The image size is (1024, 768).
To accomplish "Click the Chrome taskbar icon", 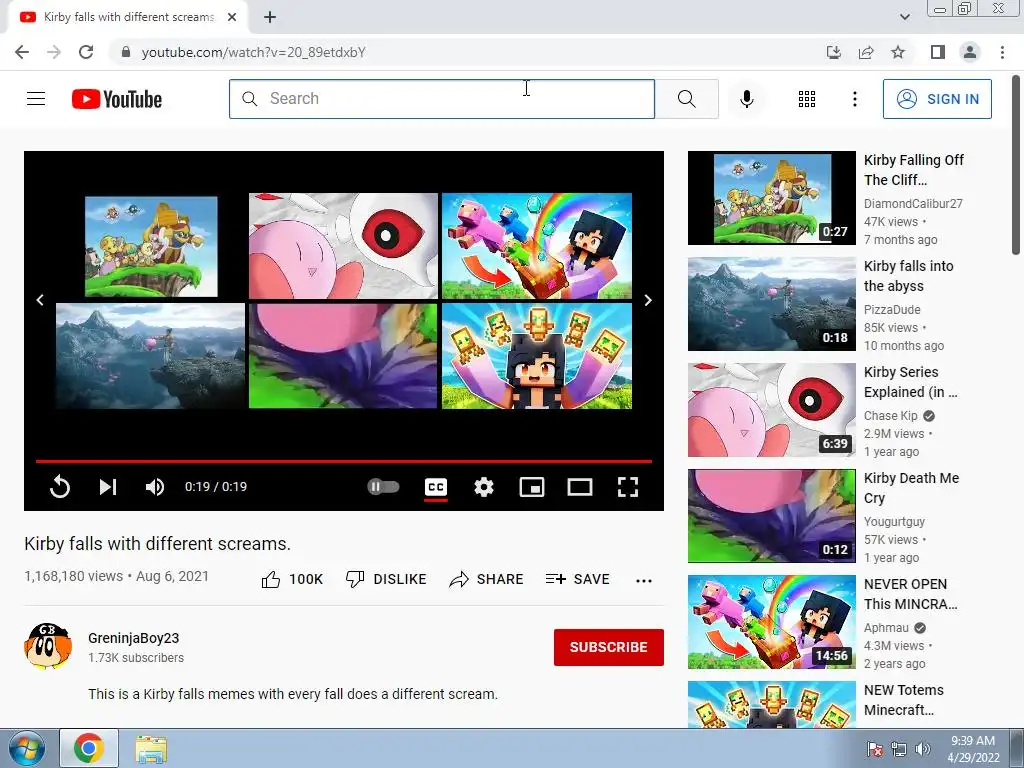I will click(89, 748).
